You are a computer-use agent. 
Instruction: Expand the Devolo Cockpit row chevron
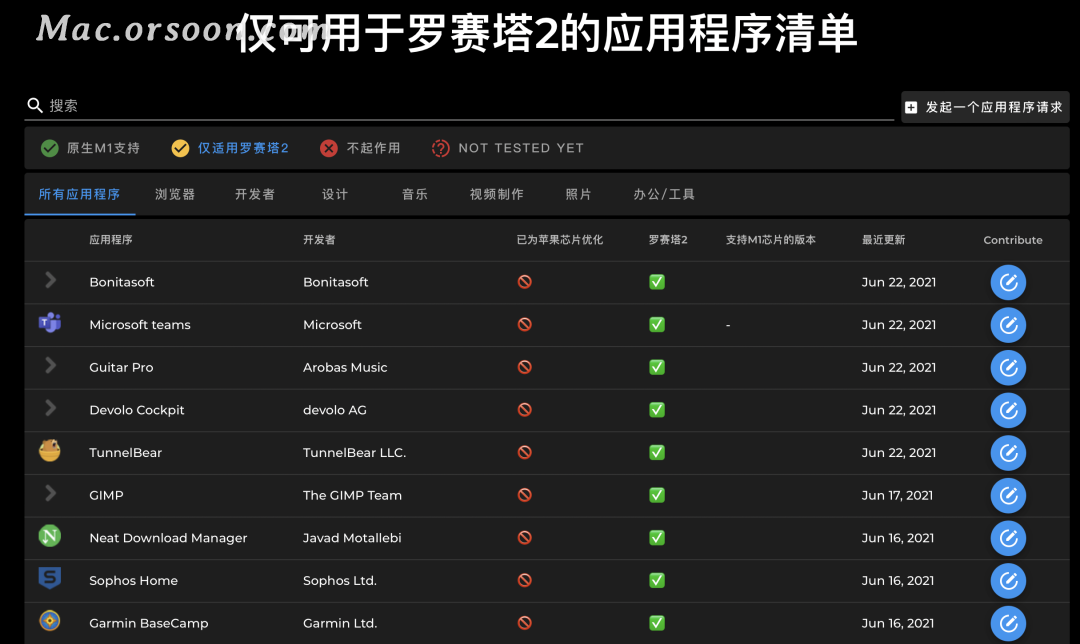pos(50,408)
